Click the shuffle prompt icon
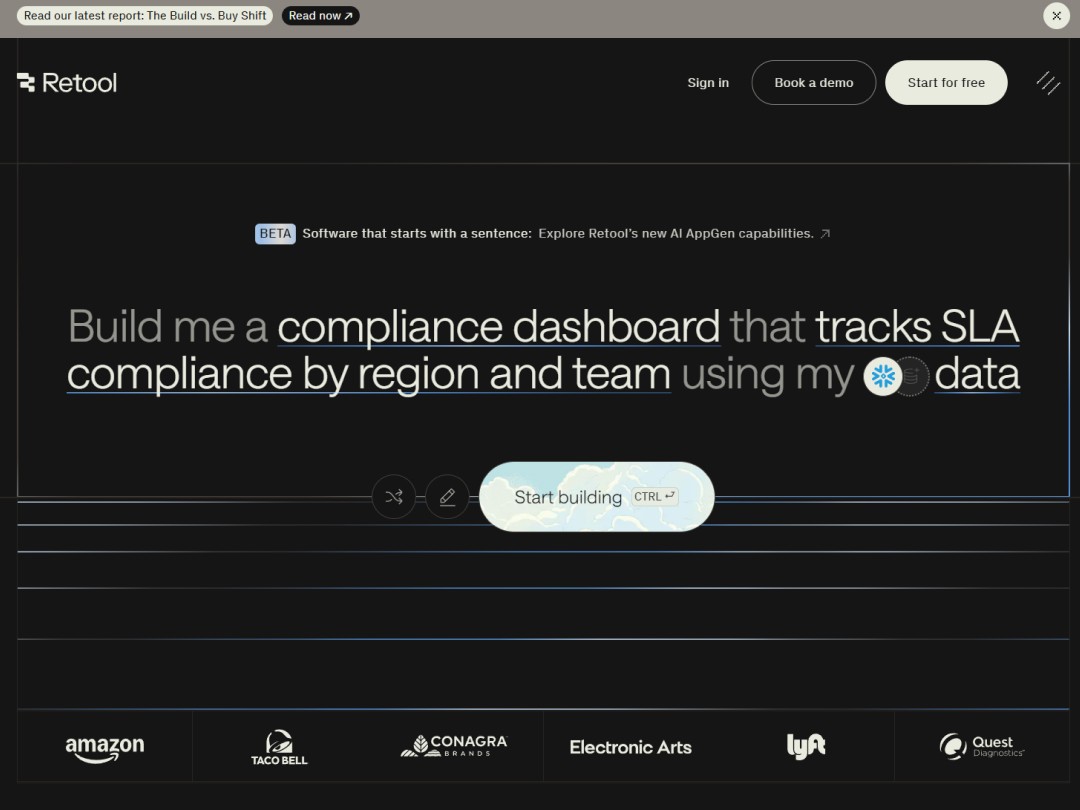1080x810 pixels. coord(393,497)
